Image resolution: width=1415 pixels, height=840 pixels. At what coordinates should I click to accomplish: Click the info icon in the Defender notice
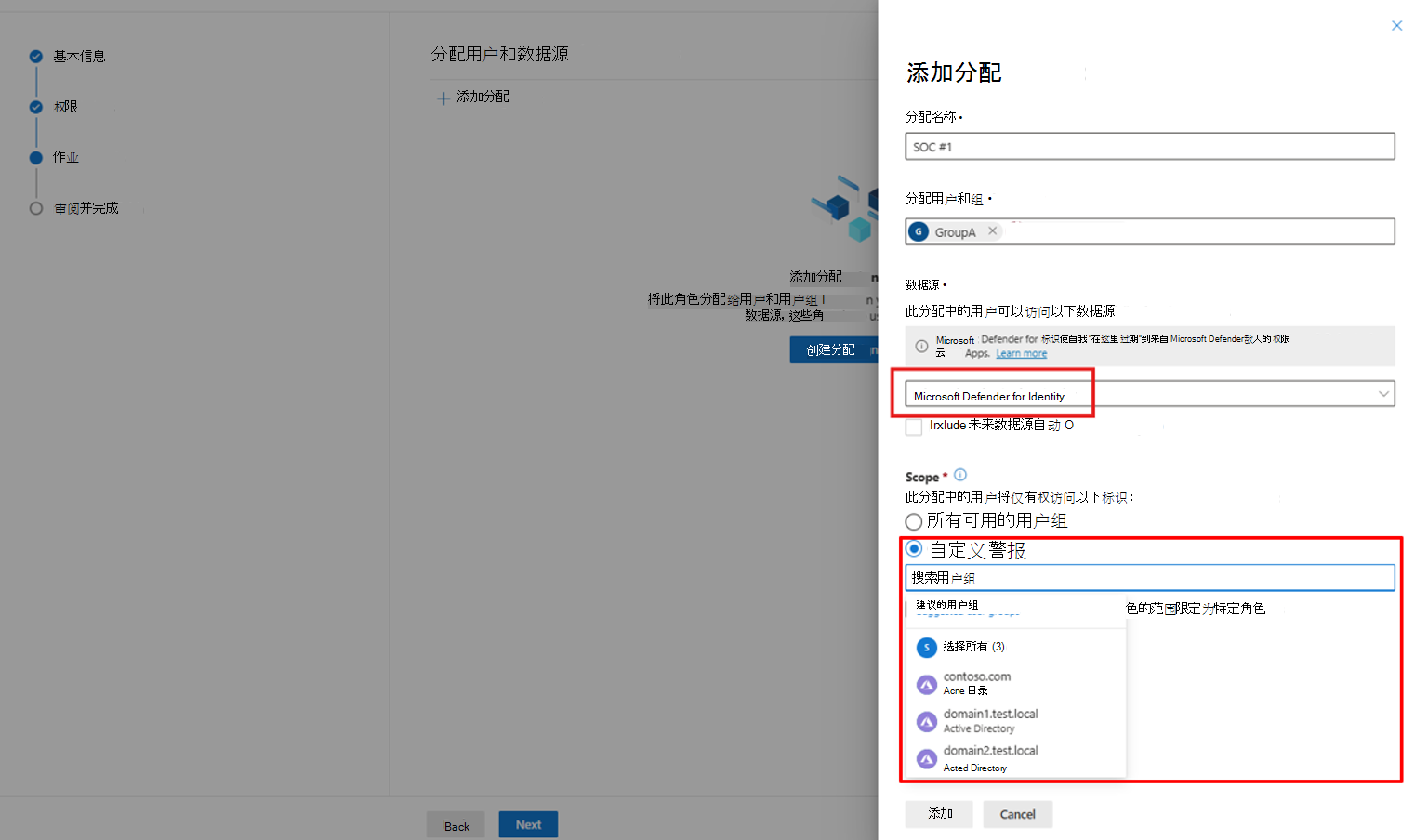(x=921, y=346)
